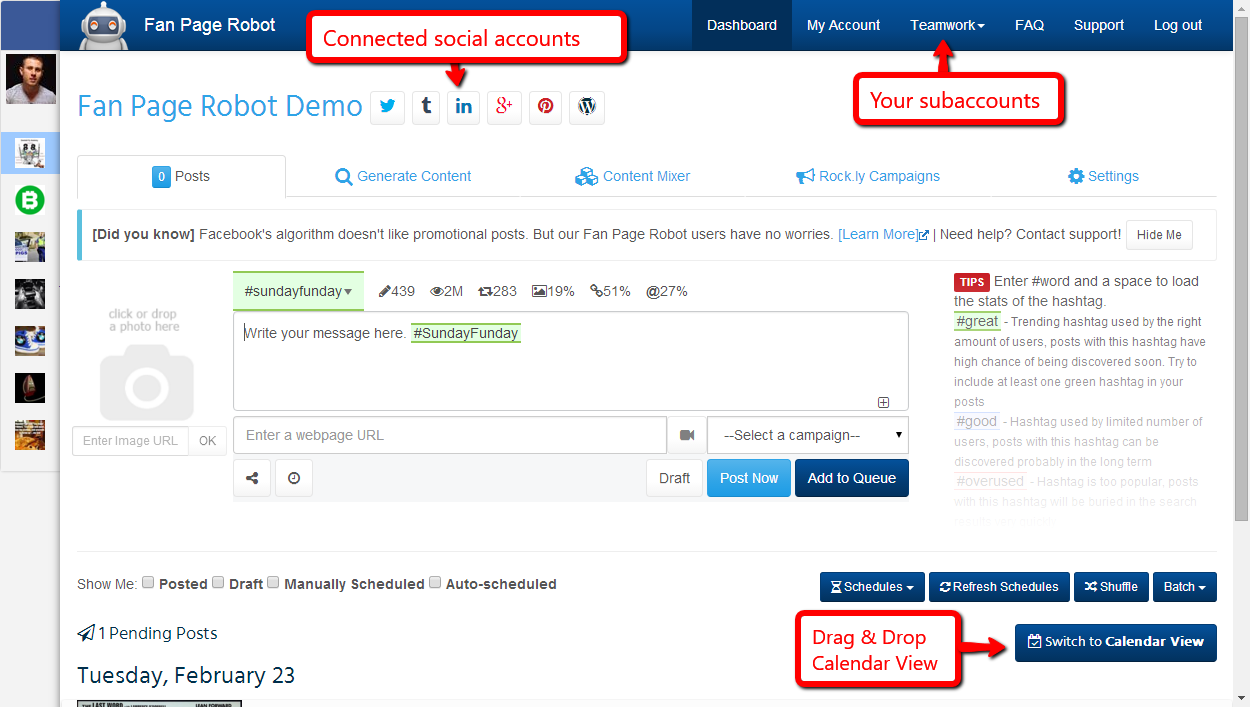Select the green B page in sidebar
This screenshot has width=1250, height=707.
(29, 201)
